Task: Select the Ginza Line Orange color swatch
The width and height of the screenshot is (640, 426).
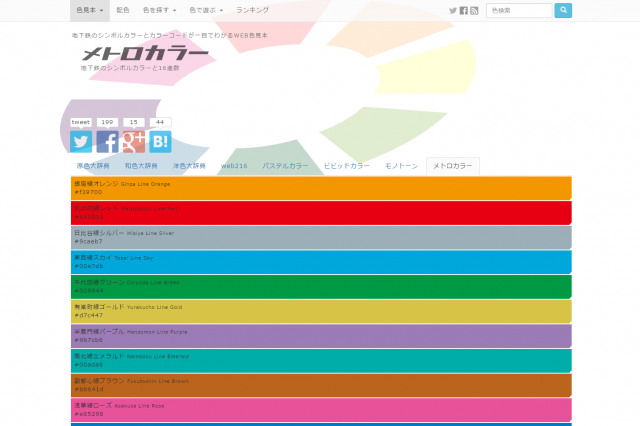Action: 320,188
